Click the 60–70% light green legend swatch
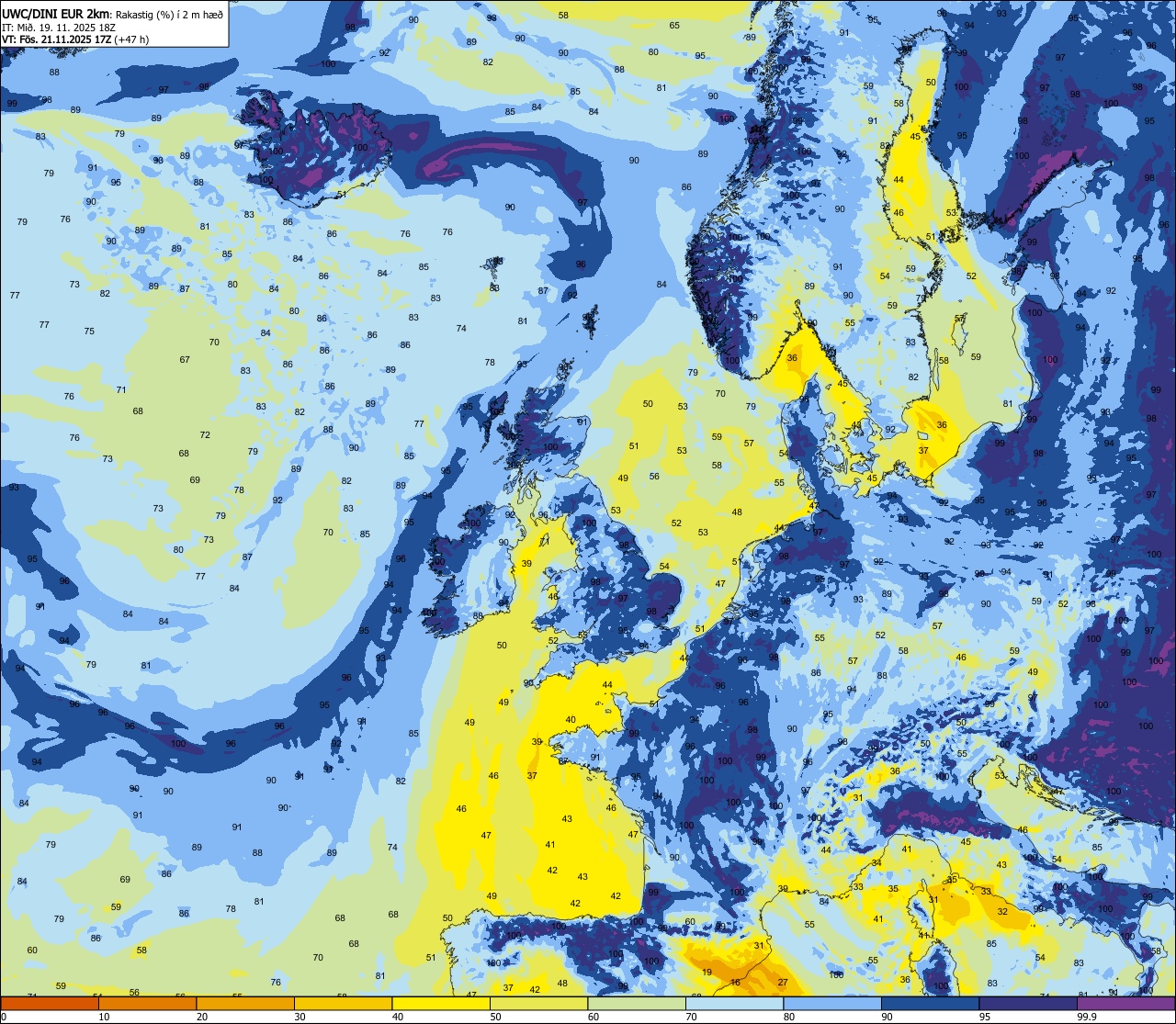 tap(637, 1004)
